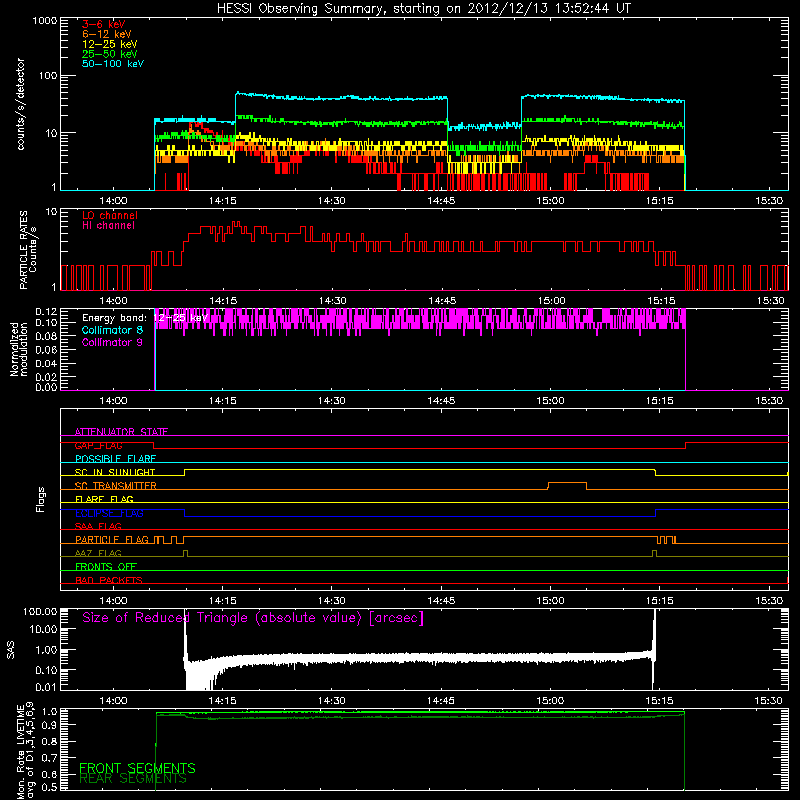The height and width of the screenshot is (800, 800).
Task: Click the Energy band: 12-25 keV label
Action: 145,318
